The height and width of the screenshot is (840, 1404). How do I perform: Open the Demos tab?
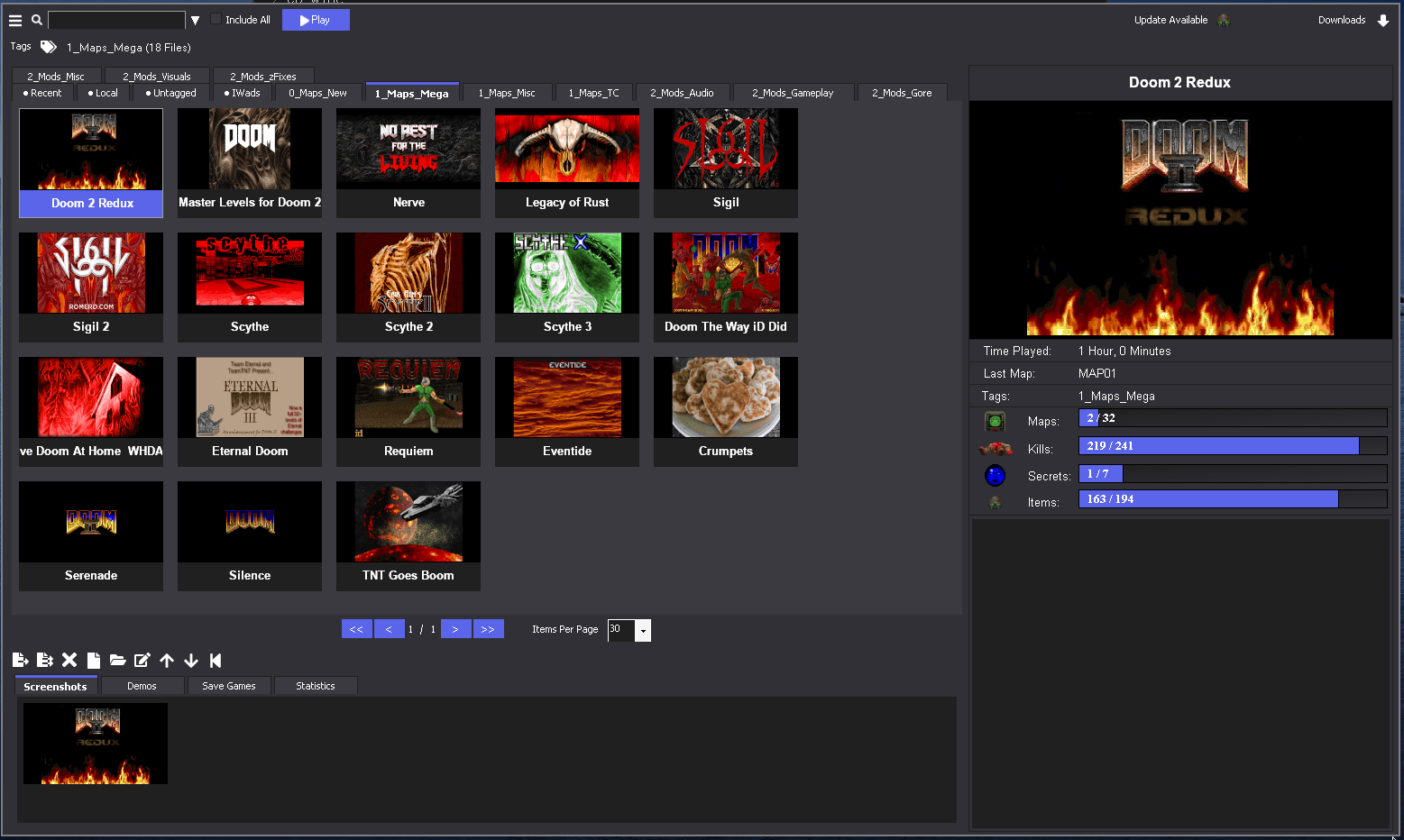pos(142,686)
